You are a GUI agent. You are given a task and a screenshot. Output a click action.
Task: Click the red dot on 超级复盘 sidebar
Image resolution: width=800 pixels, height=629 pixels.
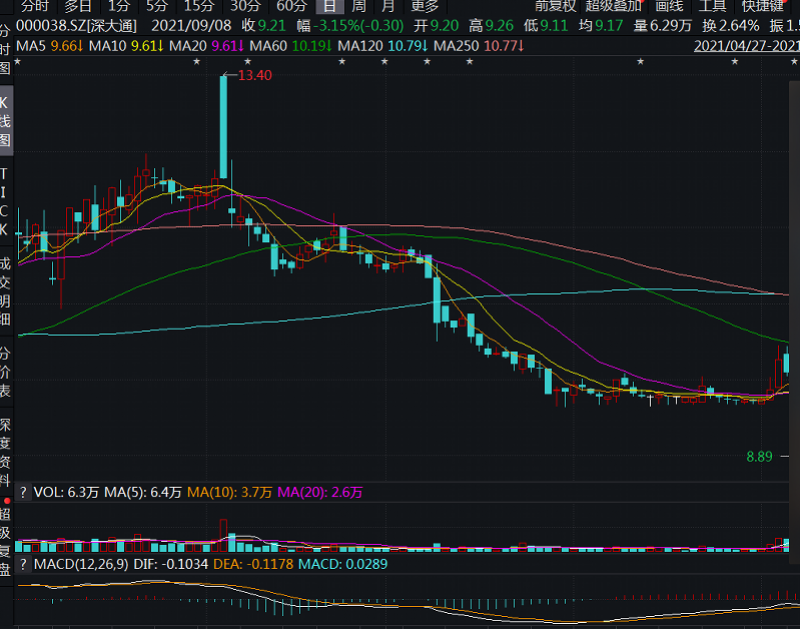coord(6,499)
